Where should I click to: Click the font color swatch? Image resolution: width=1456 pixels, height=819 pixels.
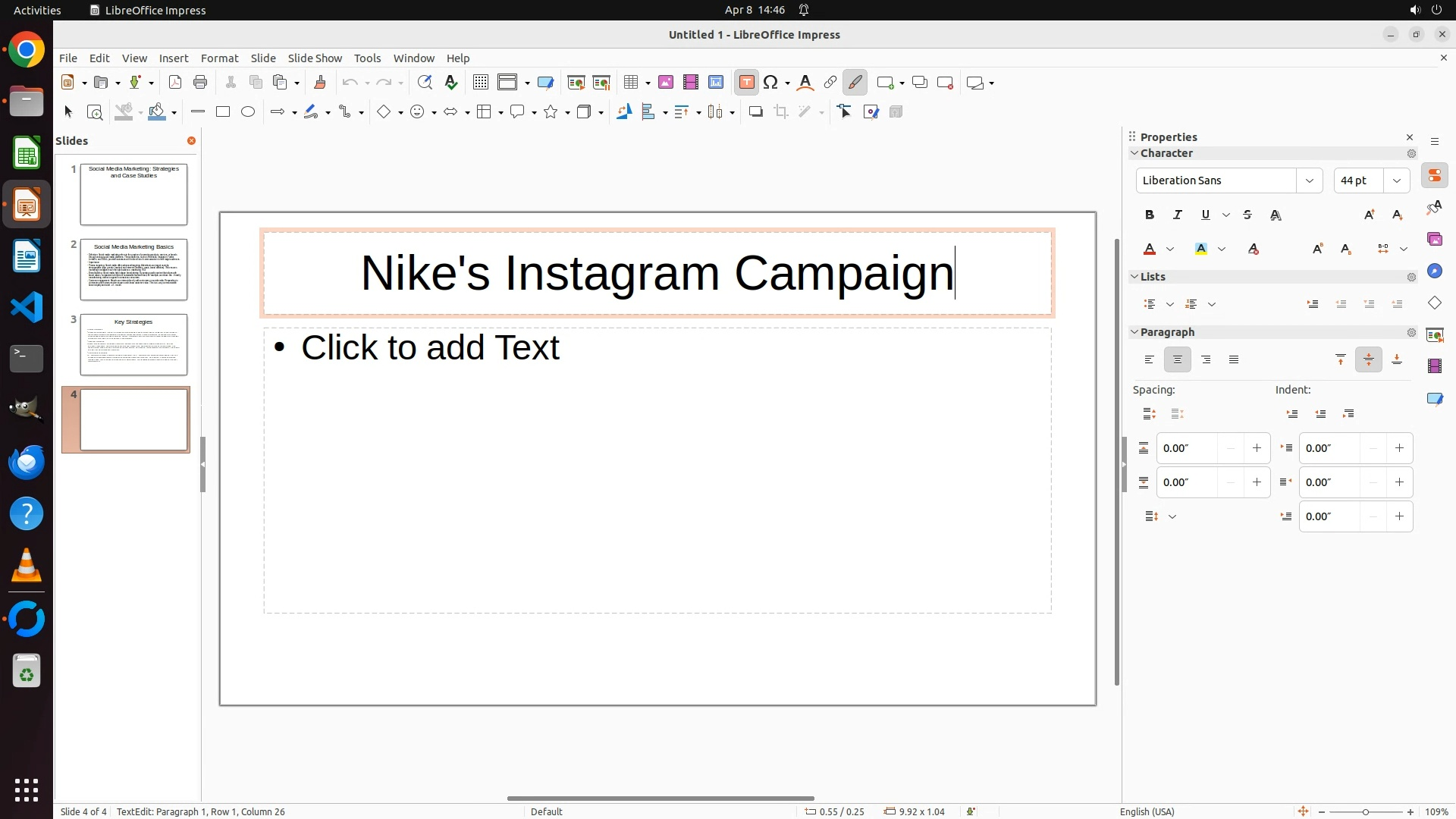[x=1150, y=249]
